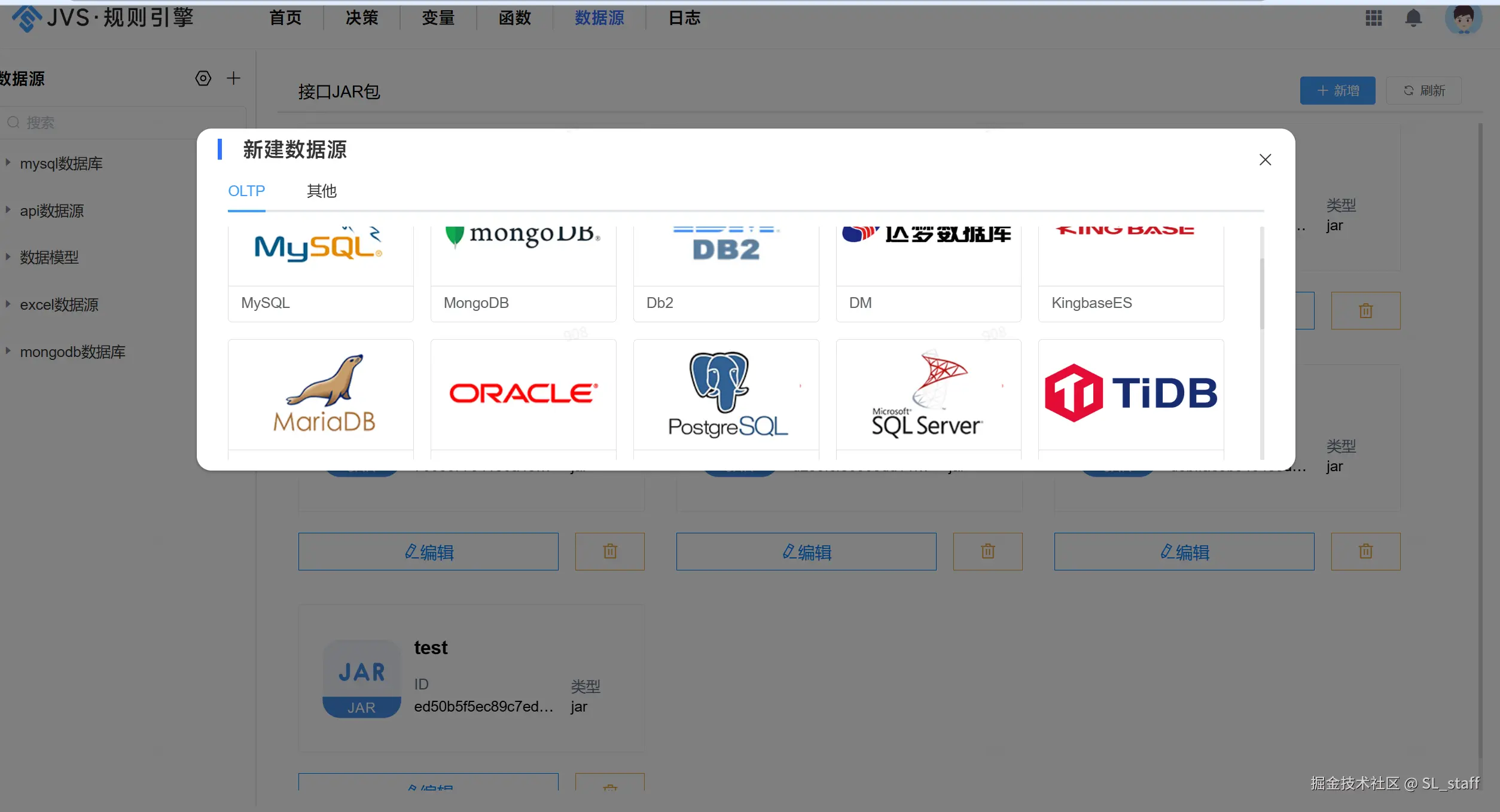Open the sidebar settings gear icon
This screenshot has height=812, width=1500.
click(x=203, y=78)
